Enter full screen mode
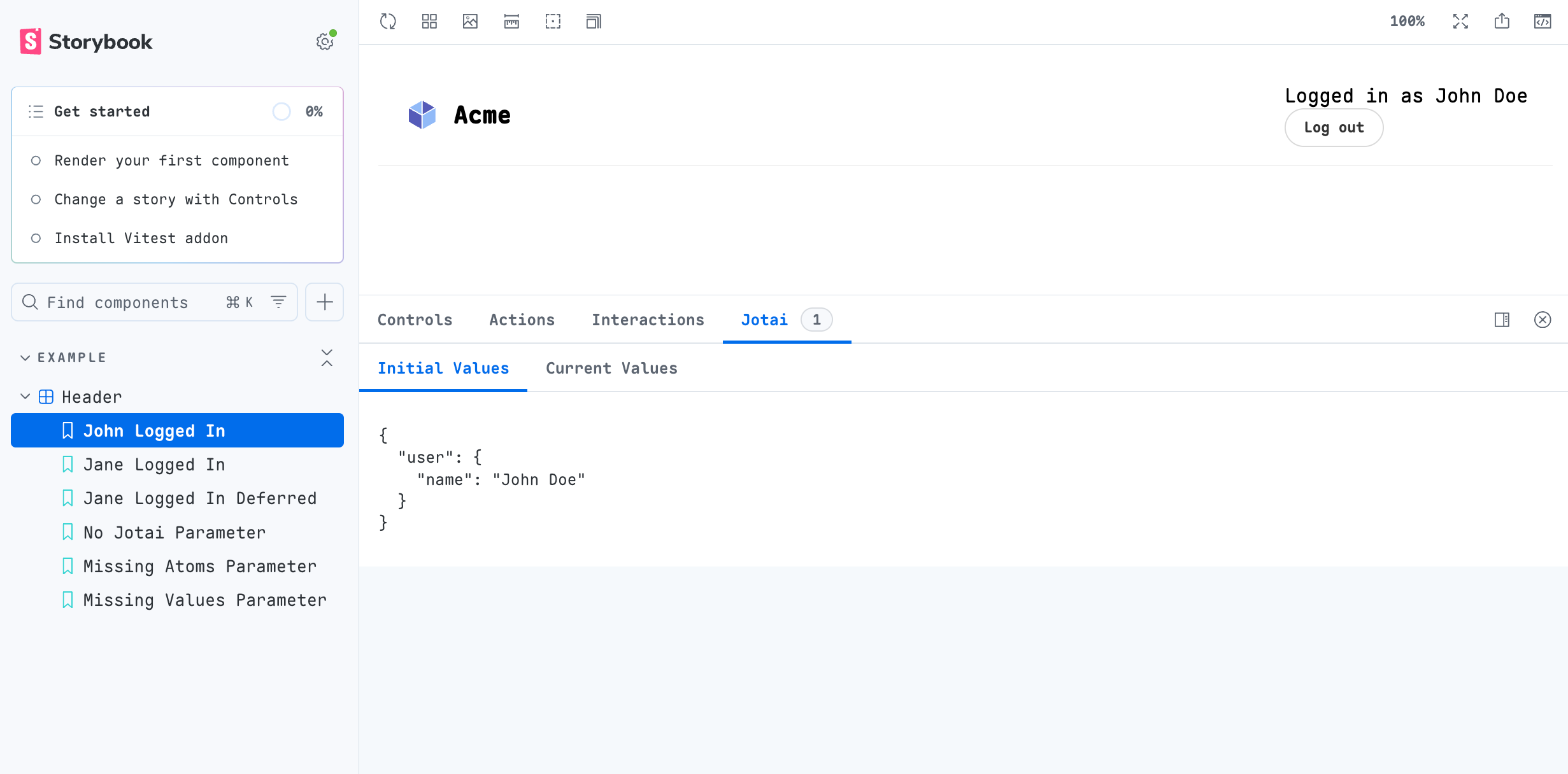This screenshot has width=1568, height=774. (1460, 22)
